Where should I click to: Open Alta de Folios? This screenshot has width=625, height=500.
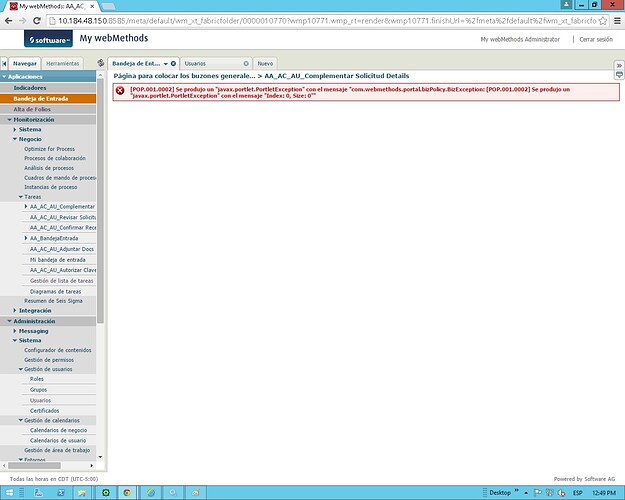32,109
